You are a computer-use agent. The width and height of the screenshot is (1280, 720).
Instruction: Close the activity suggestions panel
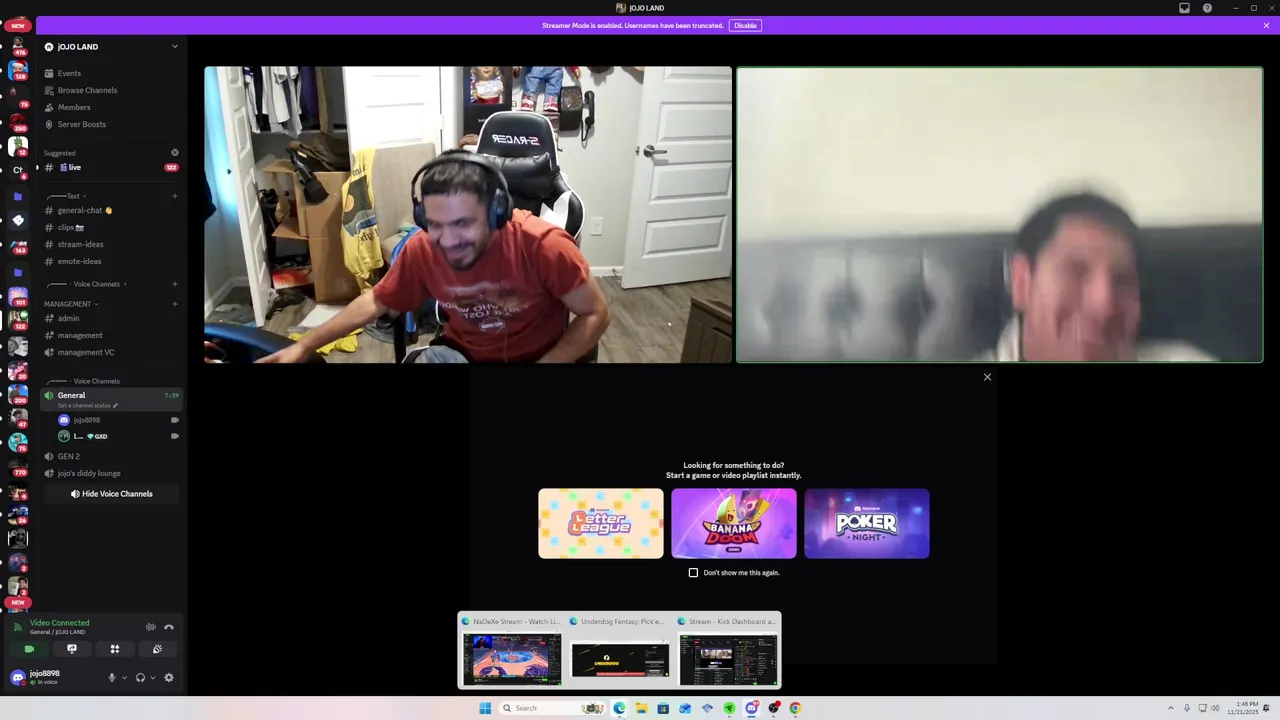coord(987,377)
